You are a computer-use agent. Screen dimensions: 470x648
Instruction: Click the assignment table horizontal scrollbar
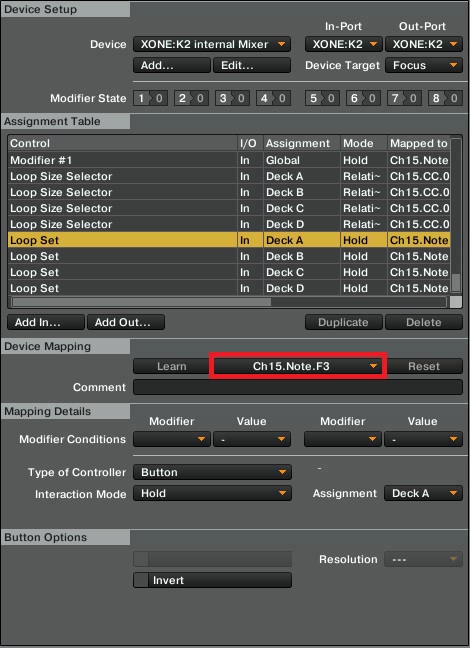(x=229, y=302)
